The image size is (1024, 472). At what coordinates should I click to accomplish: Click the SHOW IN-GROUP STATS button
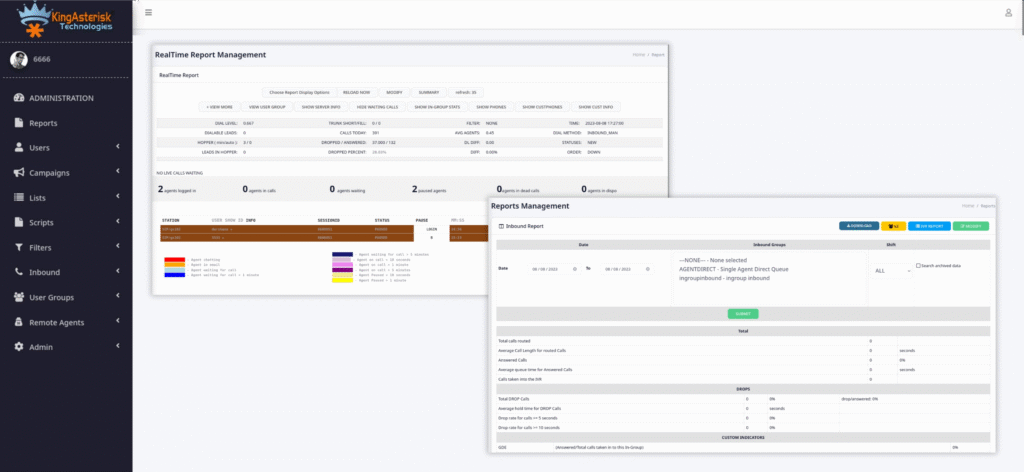pos(438,106)
